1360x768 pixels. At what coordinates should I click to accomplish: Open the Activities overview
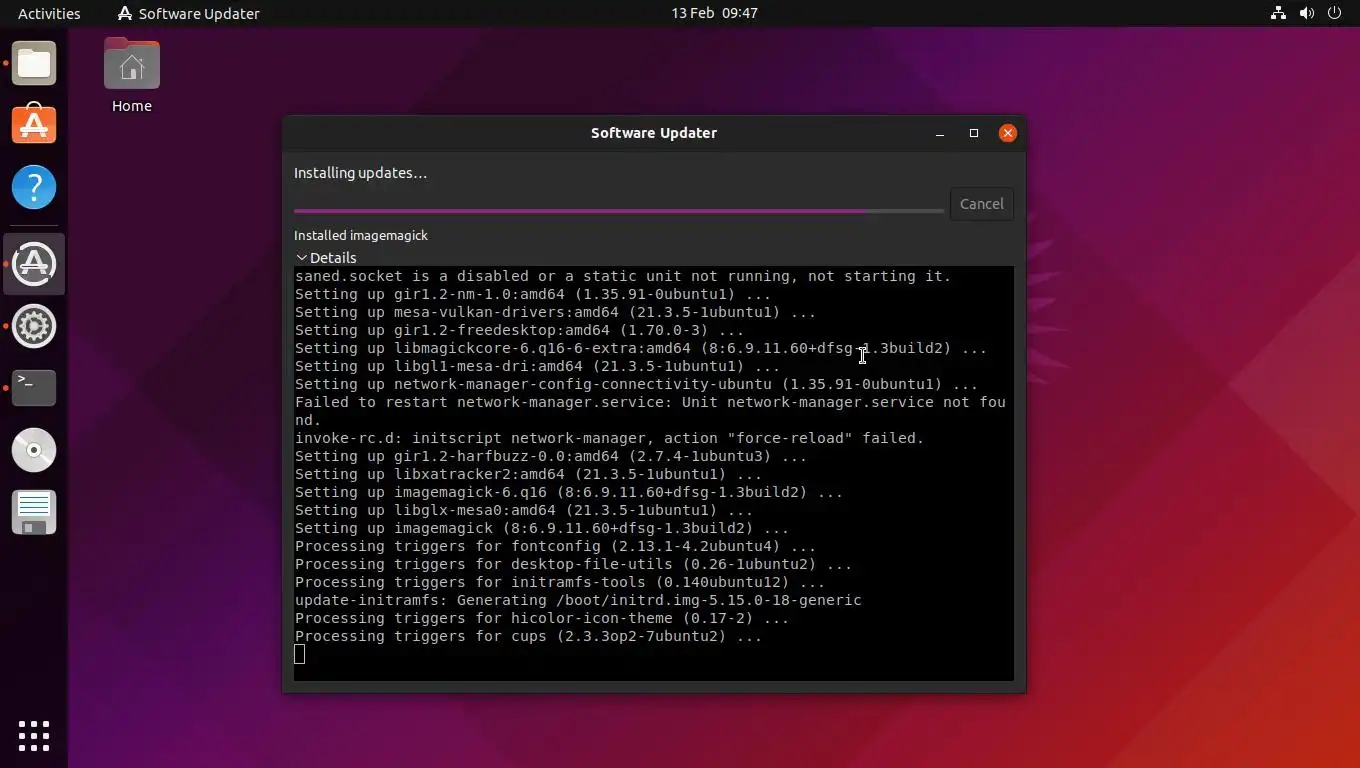coord(49,13)
